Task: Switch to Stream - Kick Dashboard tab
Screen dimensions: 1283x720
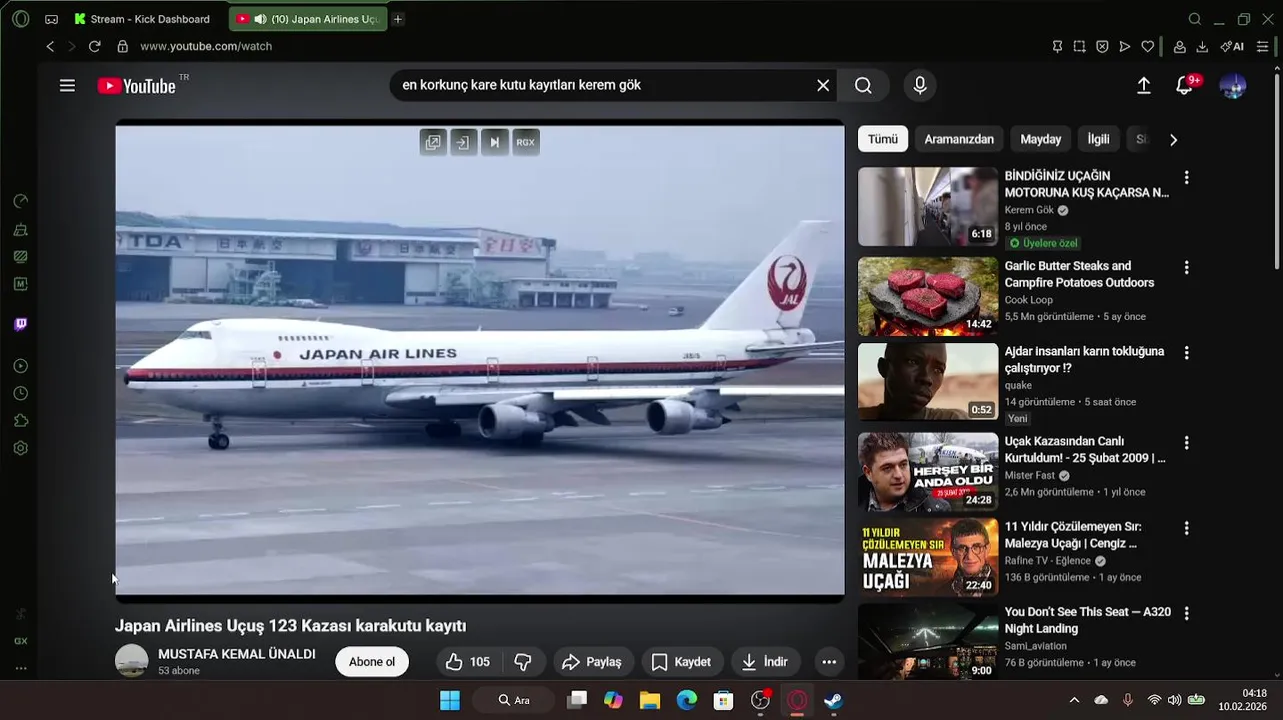Action: coord(142,19)
